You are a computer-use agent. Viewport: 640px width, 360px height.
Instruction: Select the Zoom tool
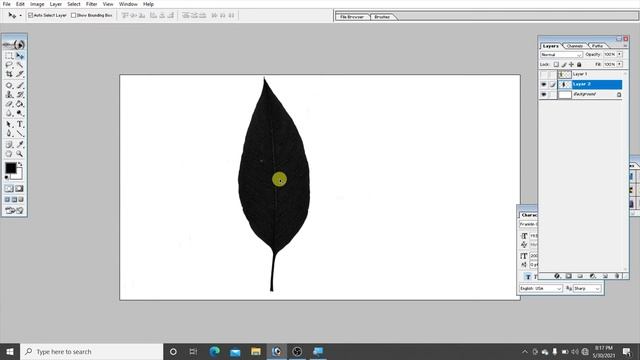pyautogui.click(x=20, y=154)
